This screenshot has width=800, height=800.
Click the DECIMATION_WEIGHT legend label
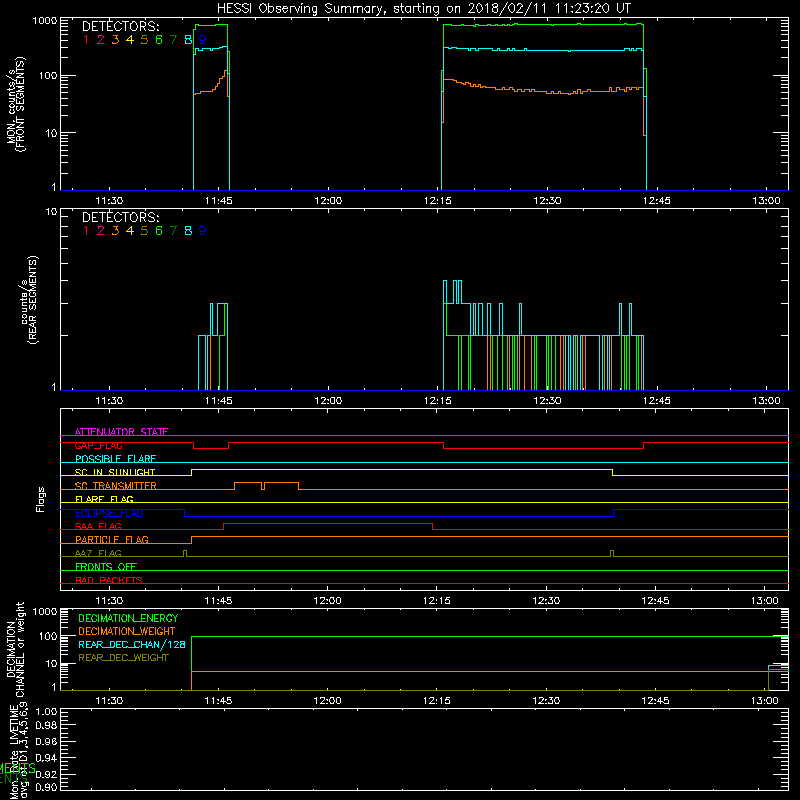click(127, 631)
